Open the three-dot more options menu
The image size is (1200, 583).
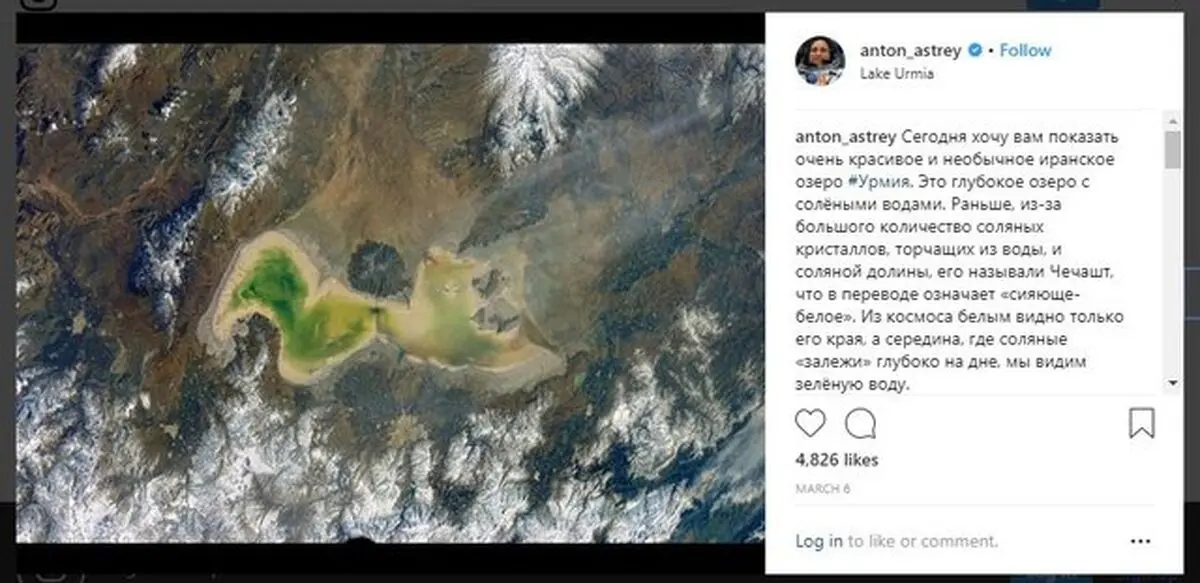coord(1141,542)
